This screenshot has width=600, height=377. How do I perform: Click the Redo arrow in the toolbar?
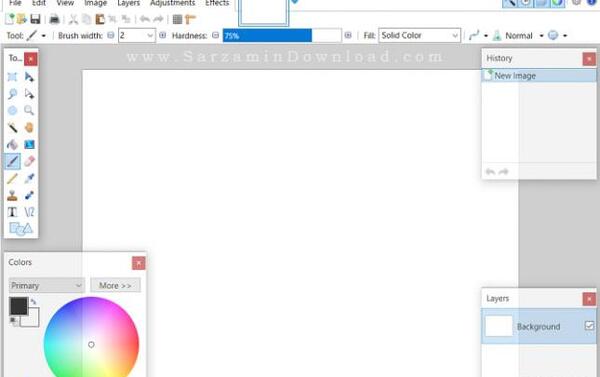(x=158, y=19)
